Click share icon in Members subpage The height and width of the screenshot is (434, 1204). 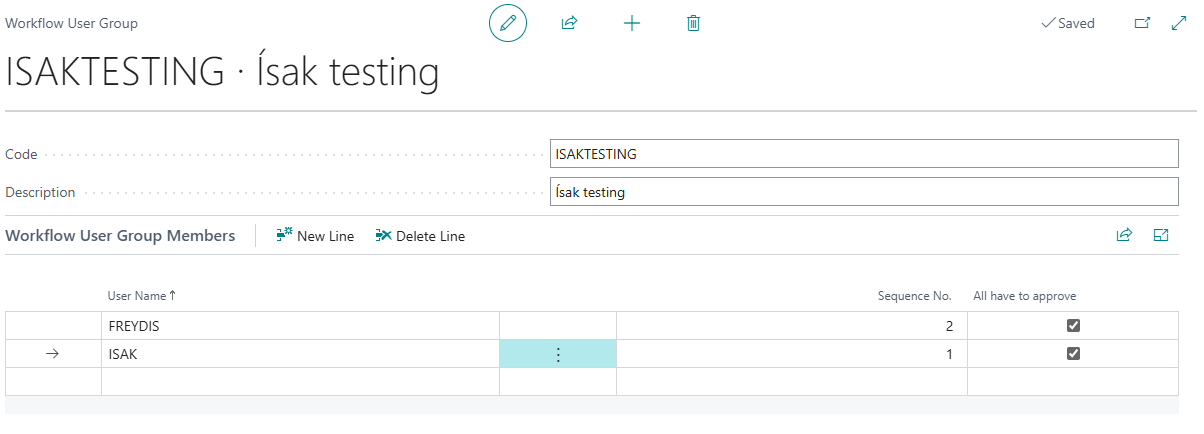click(x=1124, y=235)
